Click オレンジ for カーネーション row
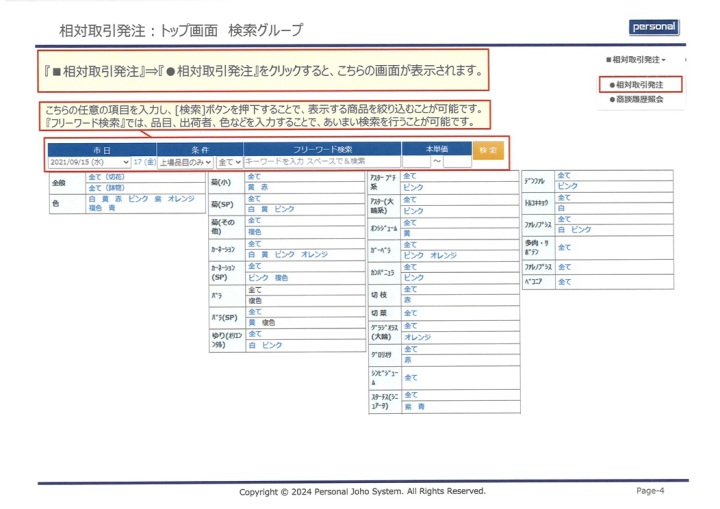Screen dimensions: 720x509 pos(314,254)
